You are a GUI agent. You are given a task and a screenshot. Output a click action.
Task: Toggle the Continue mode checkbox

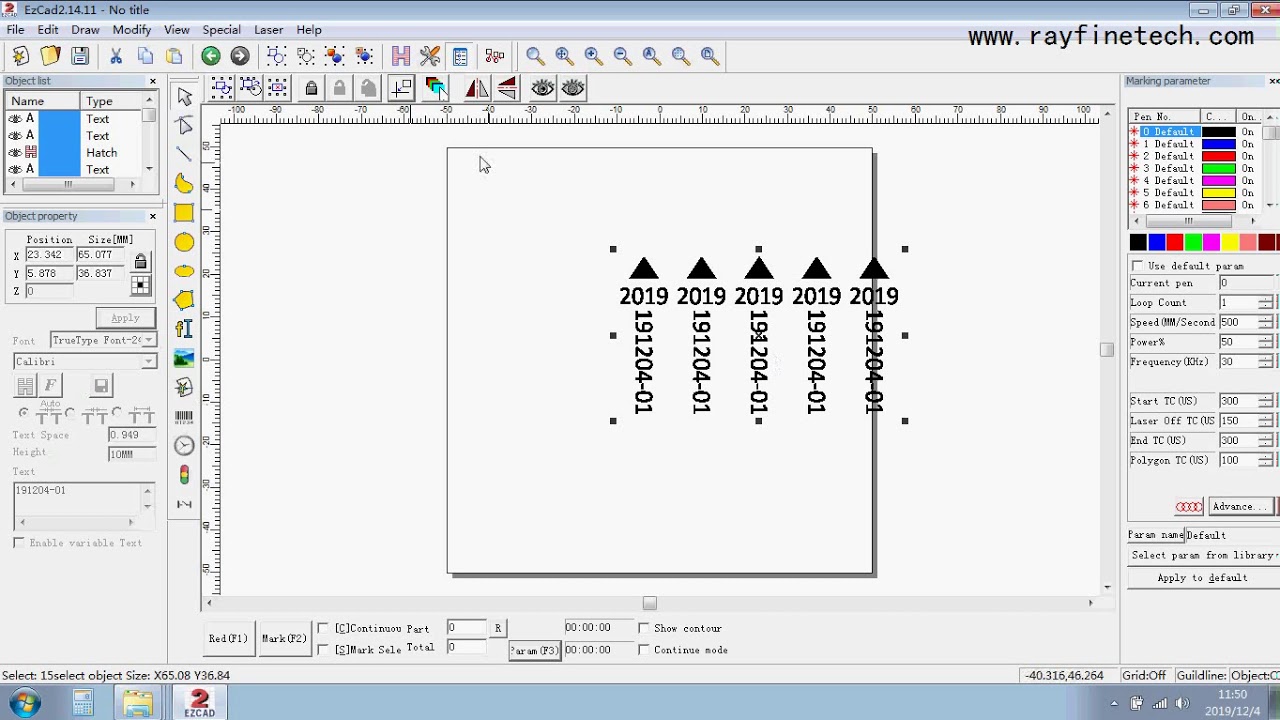click(x=643, y=649)
